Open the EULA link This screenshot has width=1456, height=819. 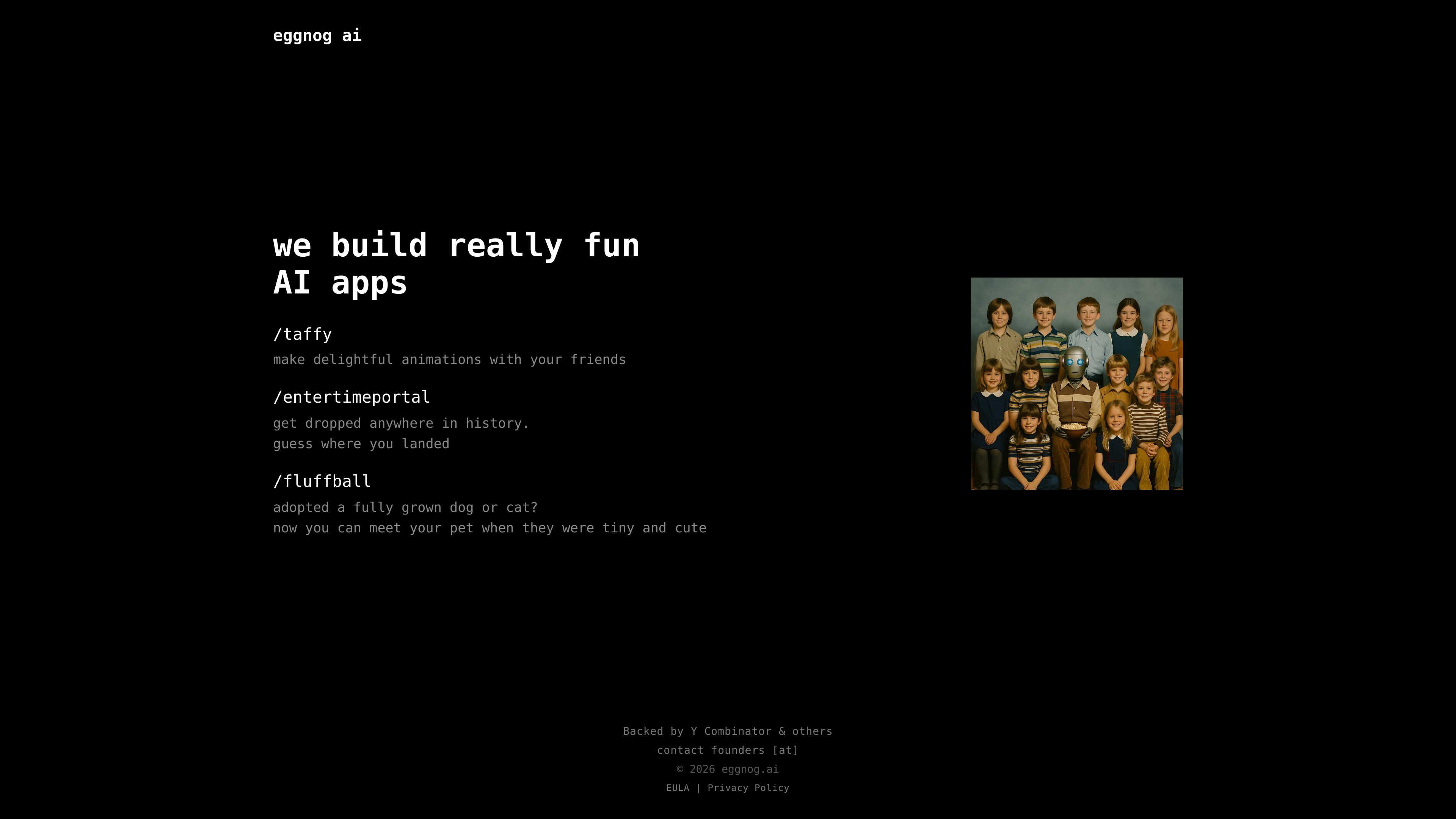click(678, 788)
